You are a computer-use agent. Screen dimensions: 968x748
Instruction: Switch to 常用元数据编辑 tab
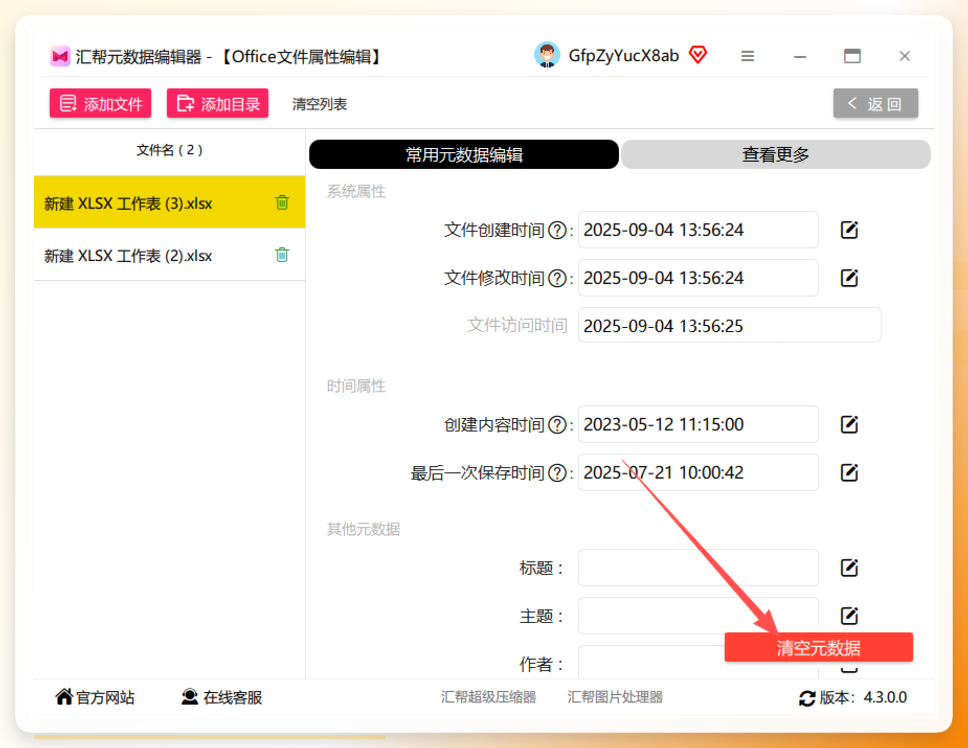(464, 154)
